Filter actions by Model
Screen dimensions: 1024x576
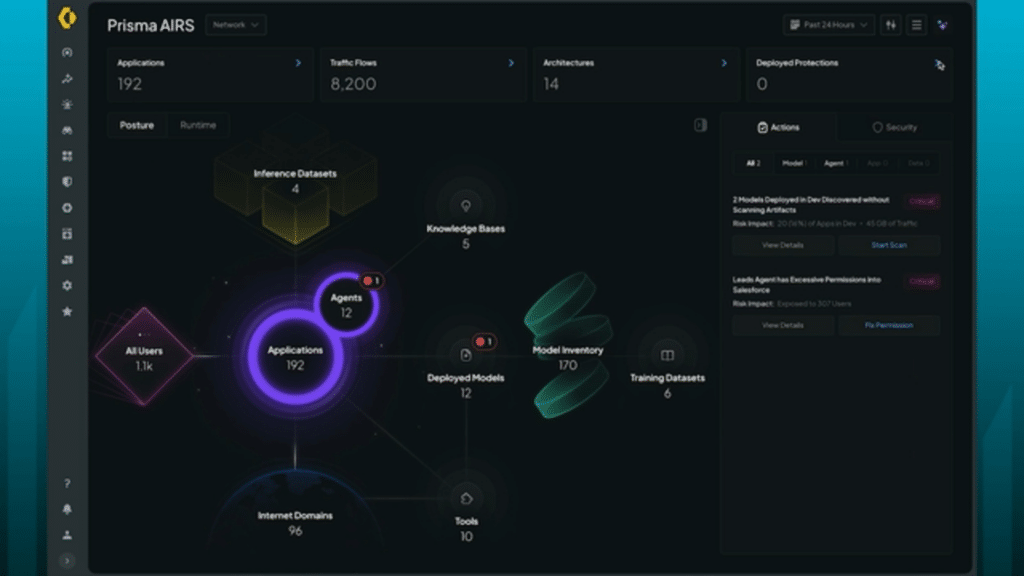[794, 163]
